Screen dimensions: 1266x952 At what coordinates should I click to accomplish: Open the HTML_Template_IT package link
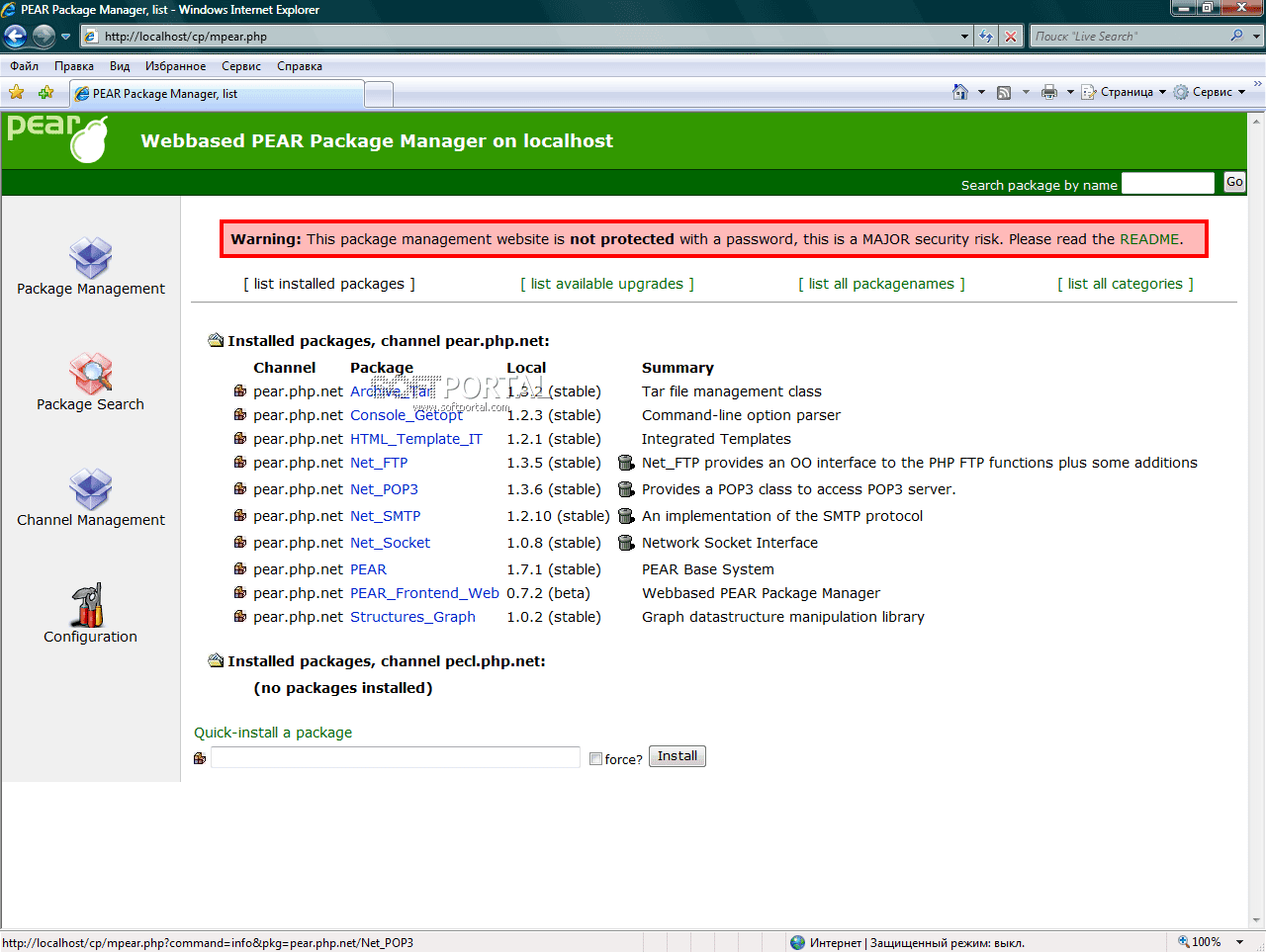(416, 439)
